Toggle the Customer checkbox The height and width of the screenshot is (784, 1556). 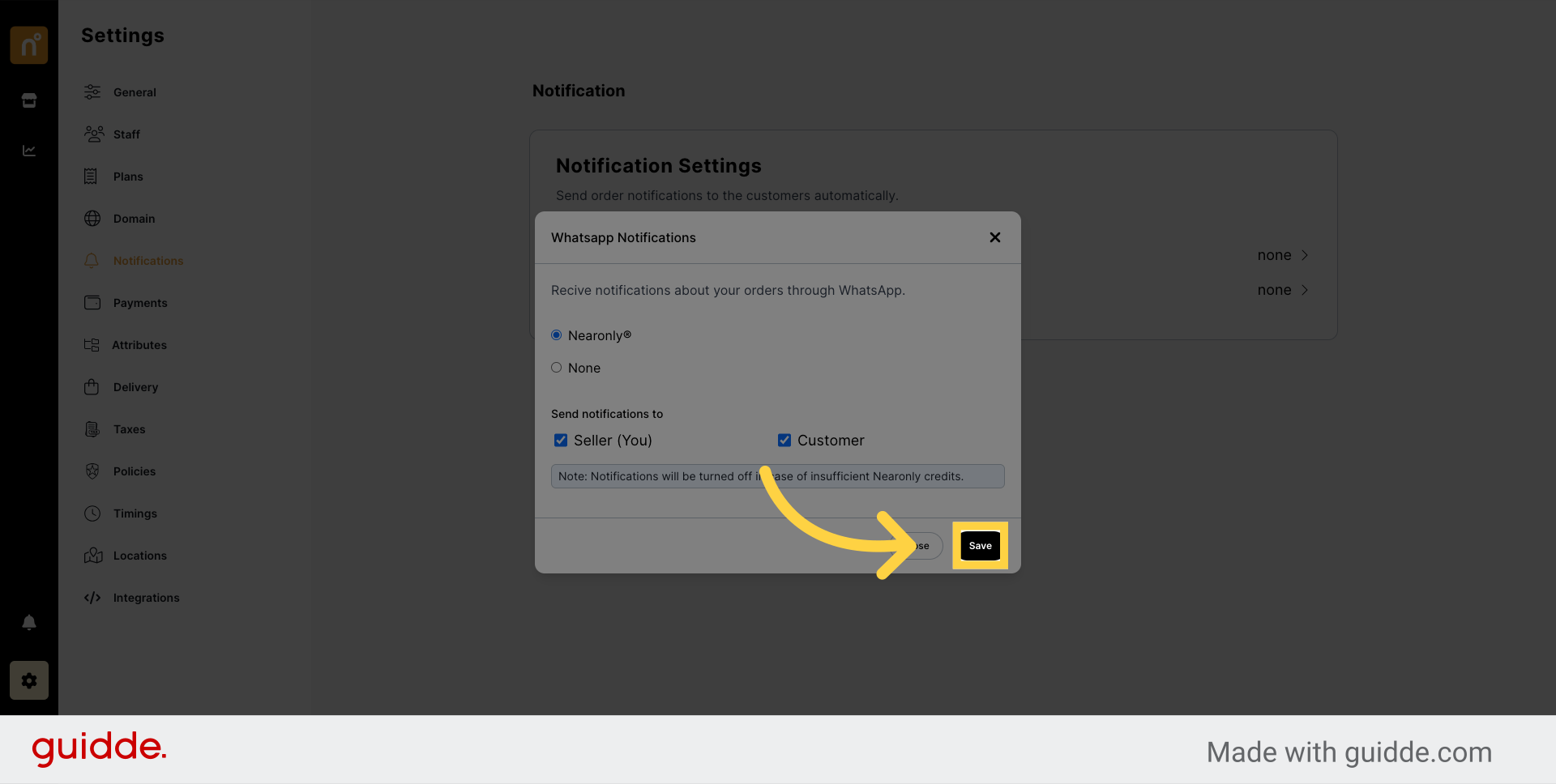pos(784,441)
